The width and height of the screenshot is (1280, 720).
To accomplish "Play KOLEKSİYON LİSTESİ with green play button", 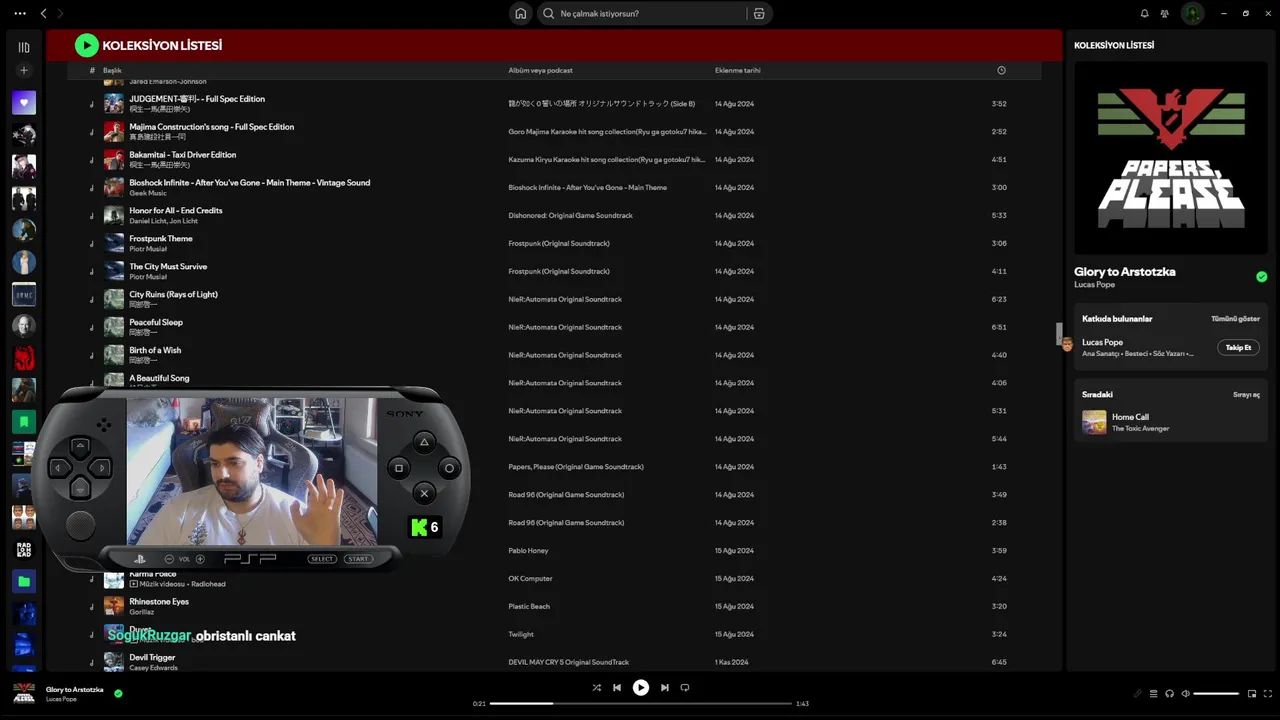I will [87, 45].
